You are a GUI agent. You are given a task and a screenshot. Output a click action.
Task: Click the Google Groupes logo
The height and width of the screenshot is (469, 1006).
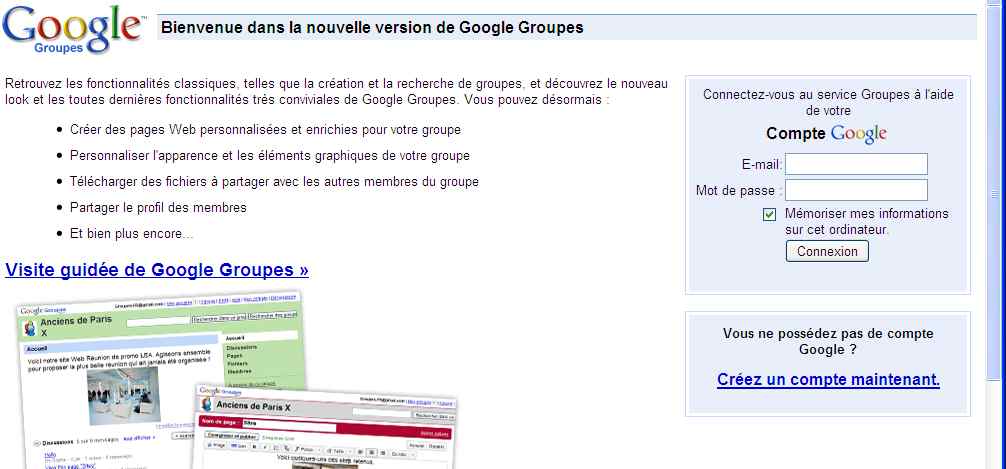[x=74, y=29]
